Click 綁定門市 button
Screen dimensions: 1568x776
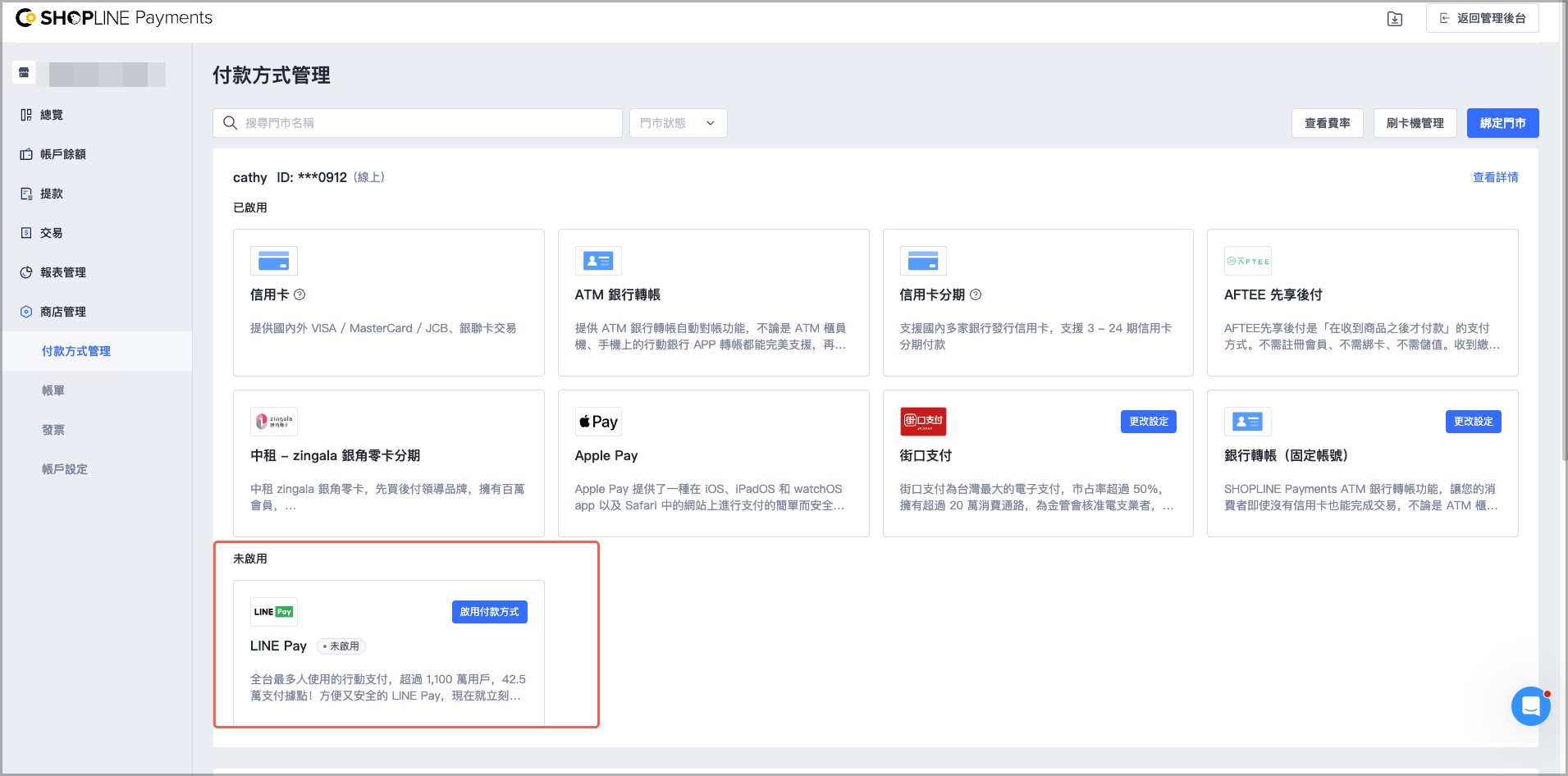pos(1503,123)
